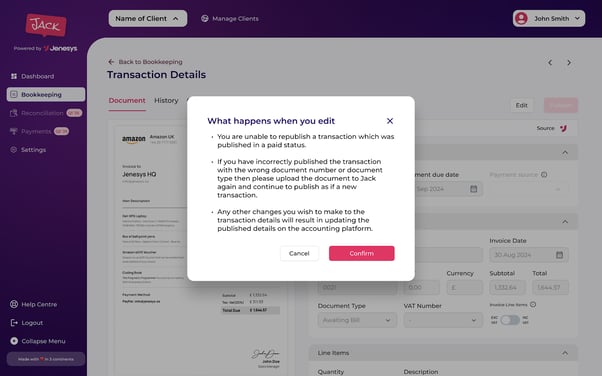Click the Dashboard grid icon
The width and height of the screenshot is (602, 376).
pos(14,76)
